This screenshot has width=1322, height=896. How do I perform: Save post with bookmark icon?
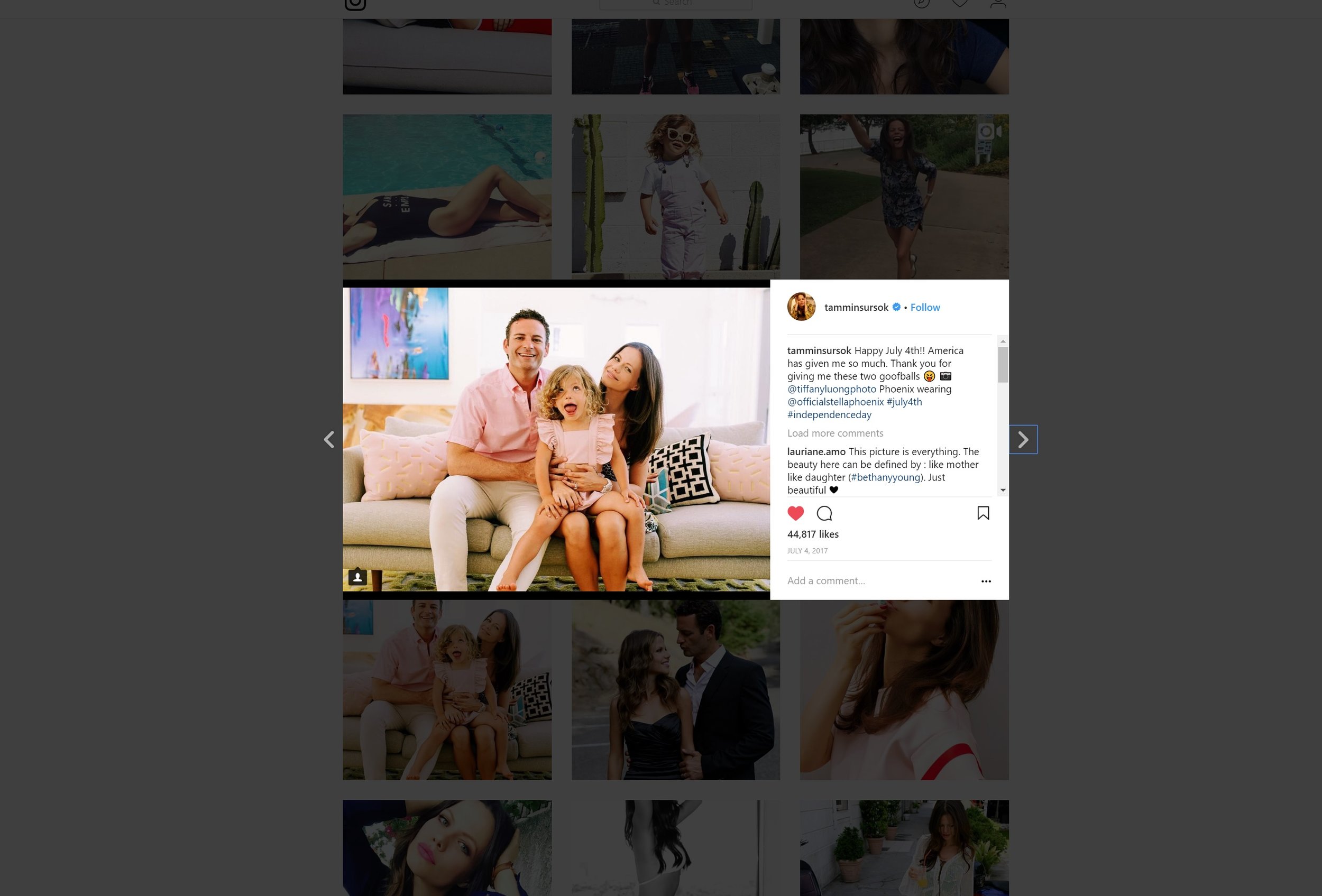983,513
